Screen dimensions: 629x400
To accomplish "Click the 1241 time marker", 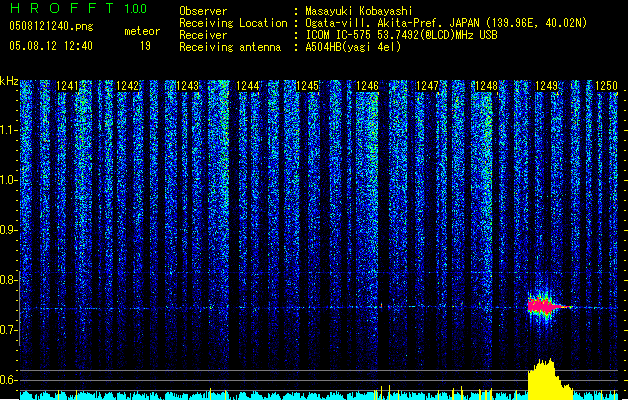I will pyautogui.click(x=68, y=86).
